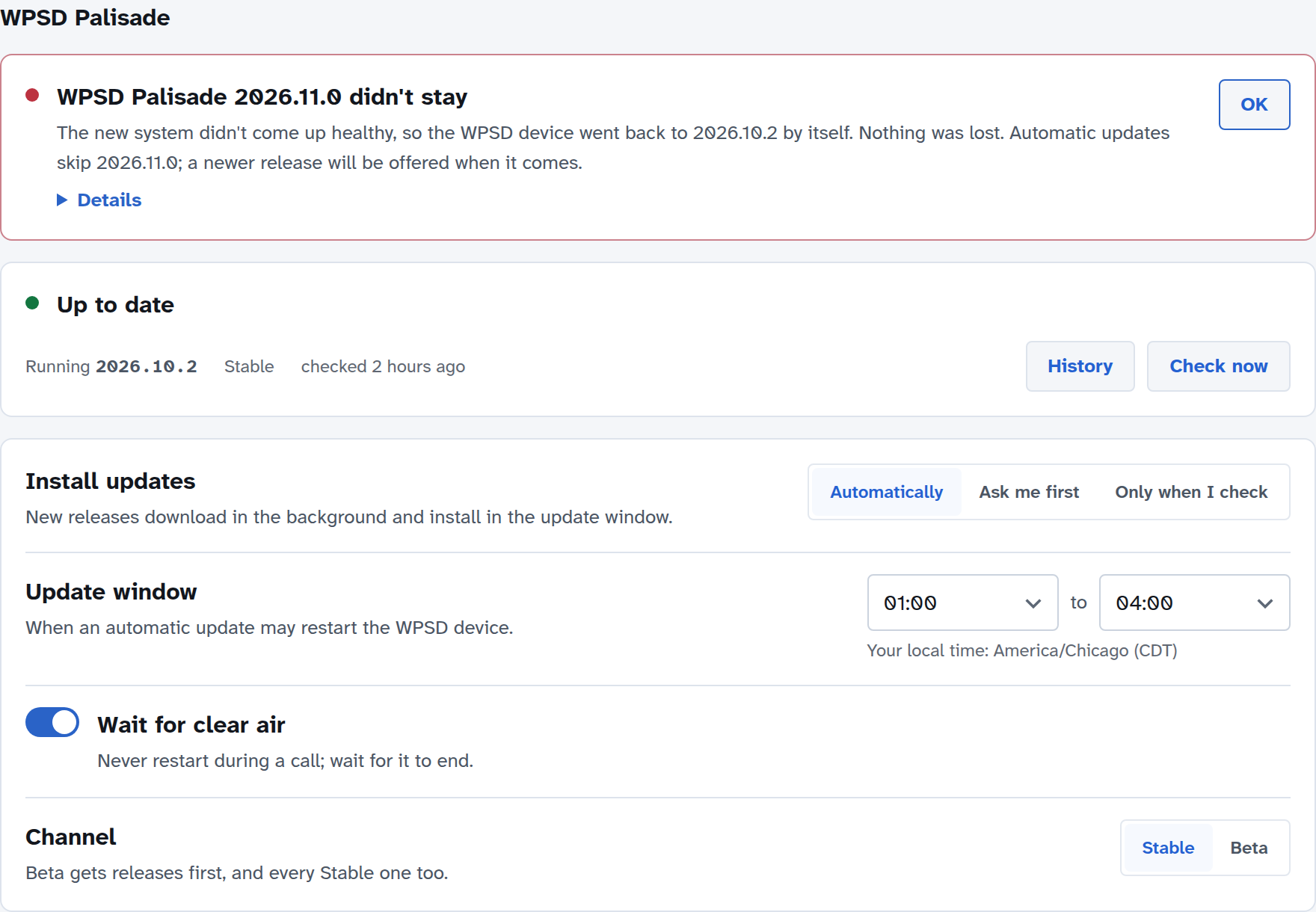Click the green Up to date indicator dot
Viewport: 1316px width, 912px height.
click(32, 303)
